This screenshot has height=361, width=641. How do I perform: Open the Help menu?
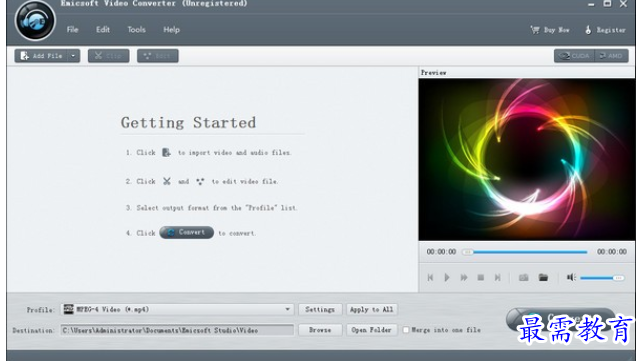point(171,29)
